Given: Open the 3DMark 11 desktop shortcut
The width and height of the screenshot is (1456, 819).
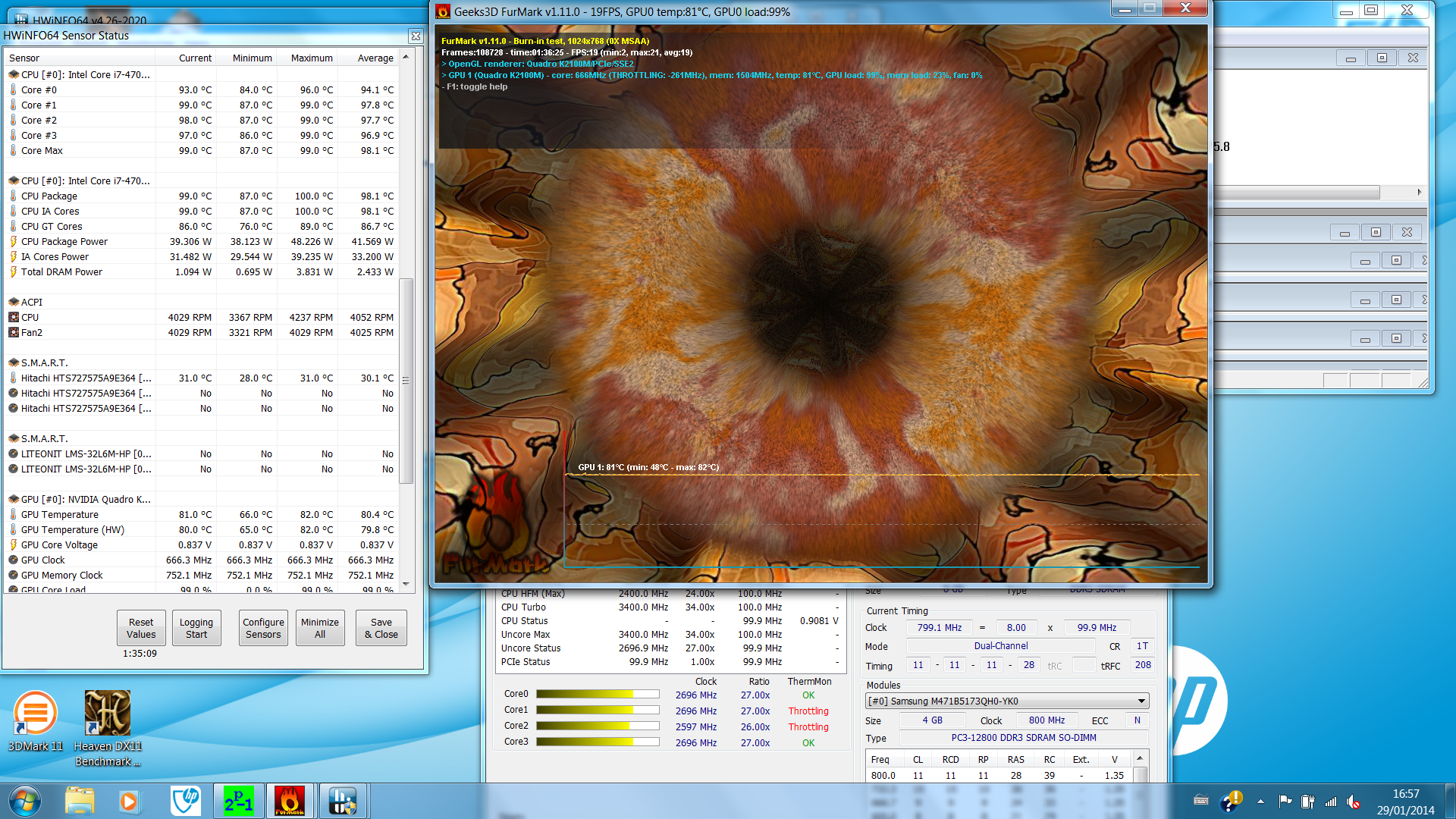Looking at the screenshot, I should coord(35,720).
